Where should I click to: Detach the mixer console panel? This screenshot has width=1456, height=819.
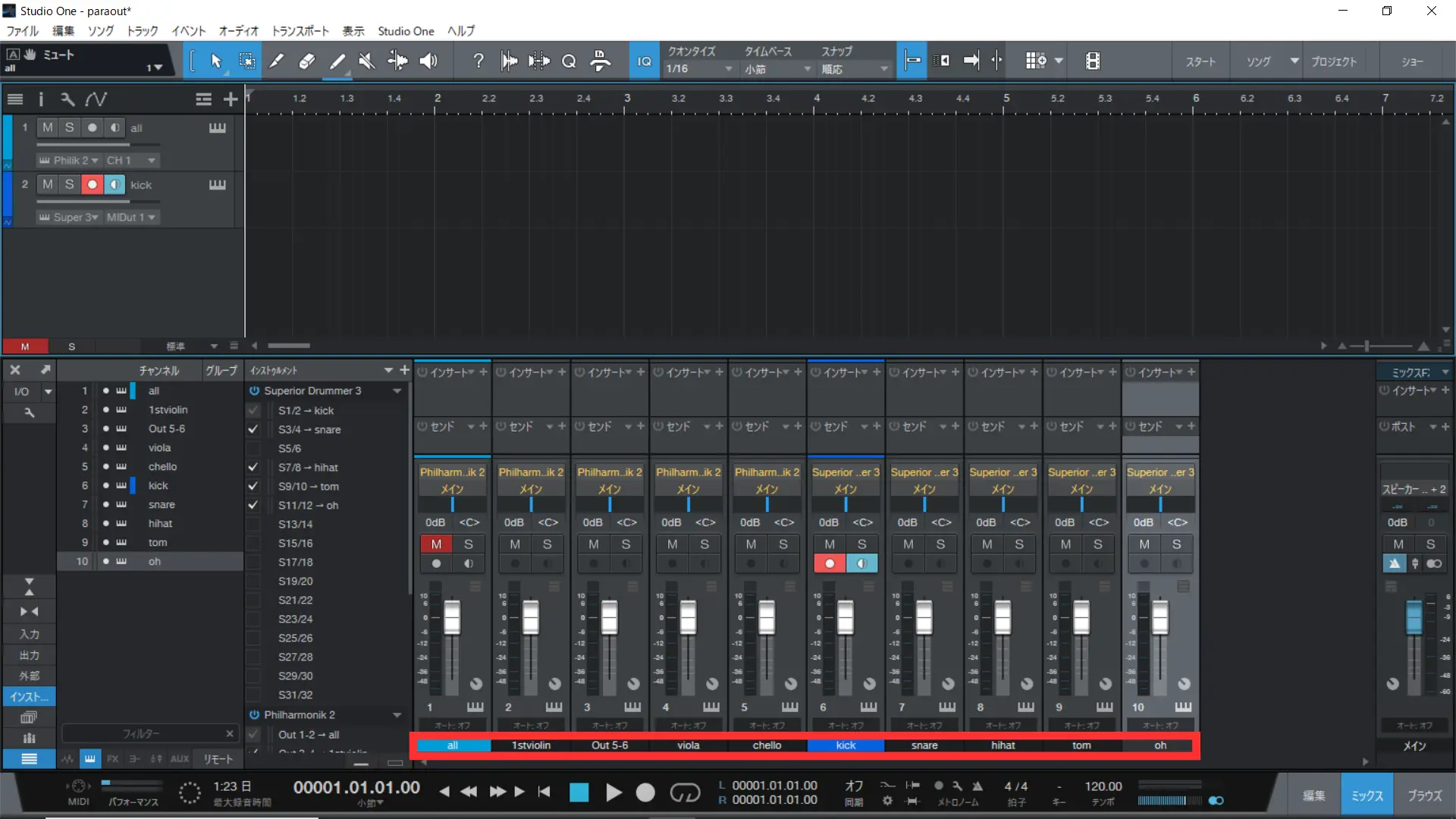pos(45,370)
